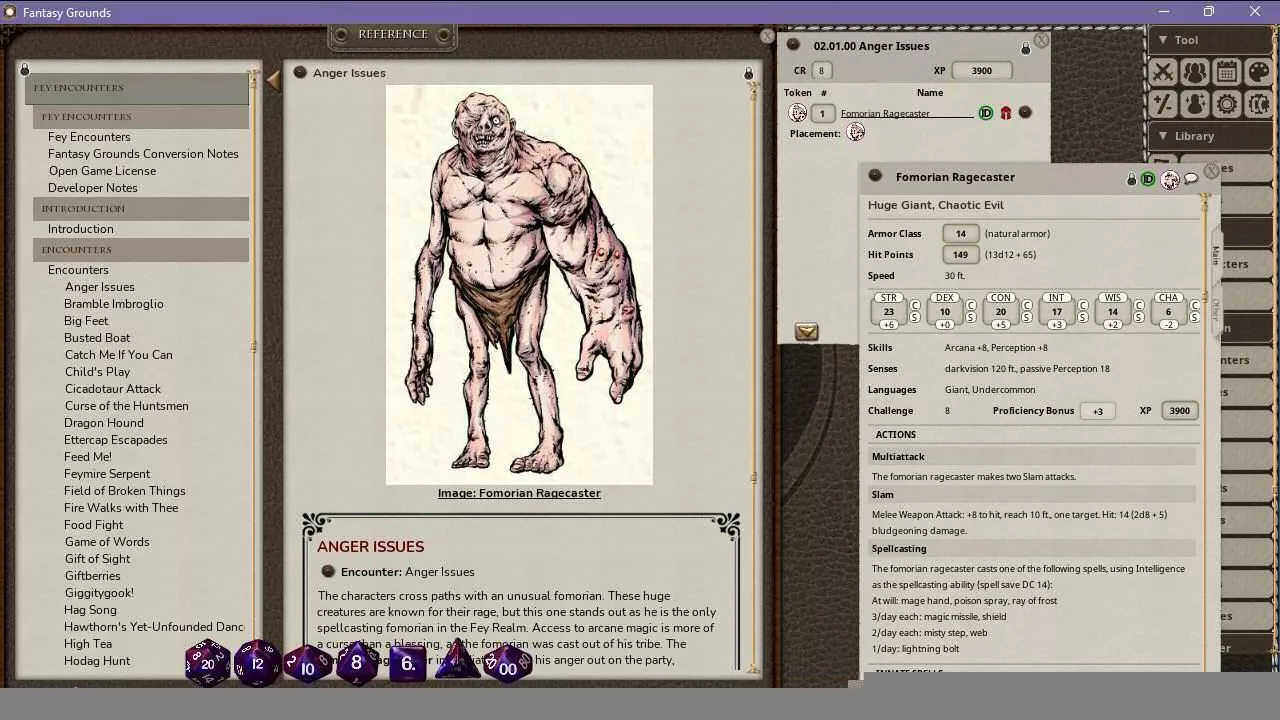Click the Fomorian Ragecaster artwork image
The image size is (1280, 720).
click(x=519, y=285)
